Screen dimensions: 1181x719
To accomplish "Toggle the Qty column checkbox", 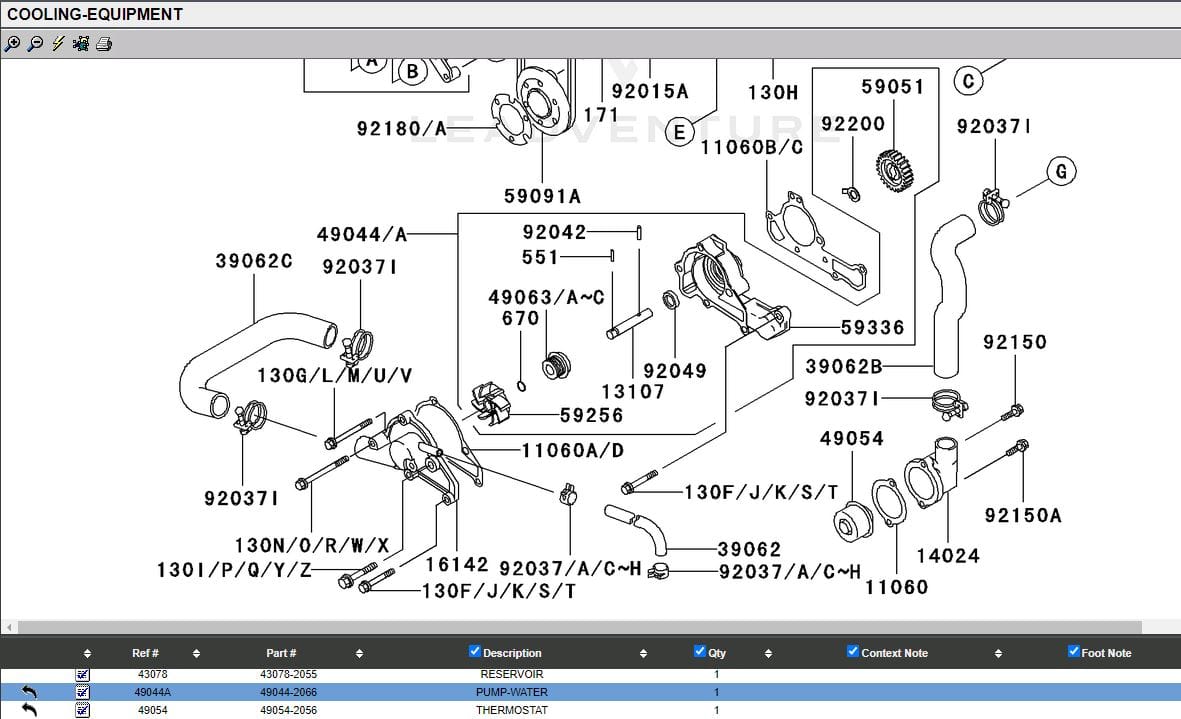I will 700,652.
